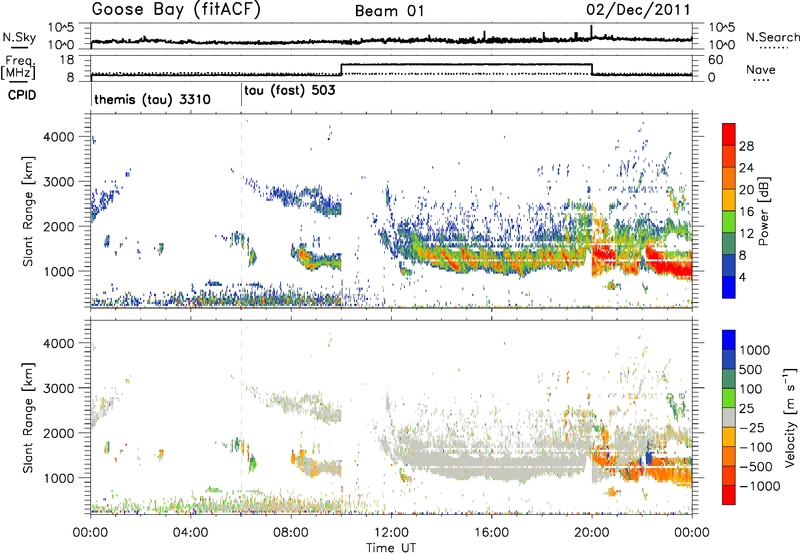Click the '16' power colorbar tick
This screenshot has height=554, width=800.
(x=746, y=212)
